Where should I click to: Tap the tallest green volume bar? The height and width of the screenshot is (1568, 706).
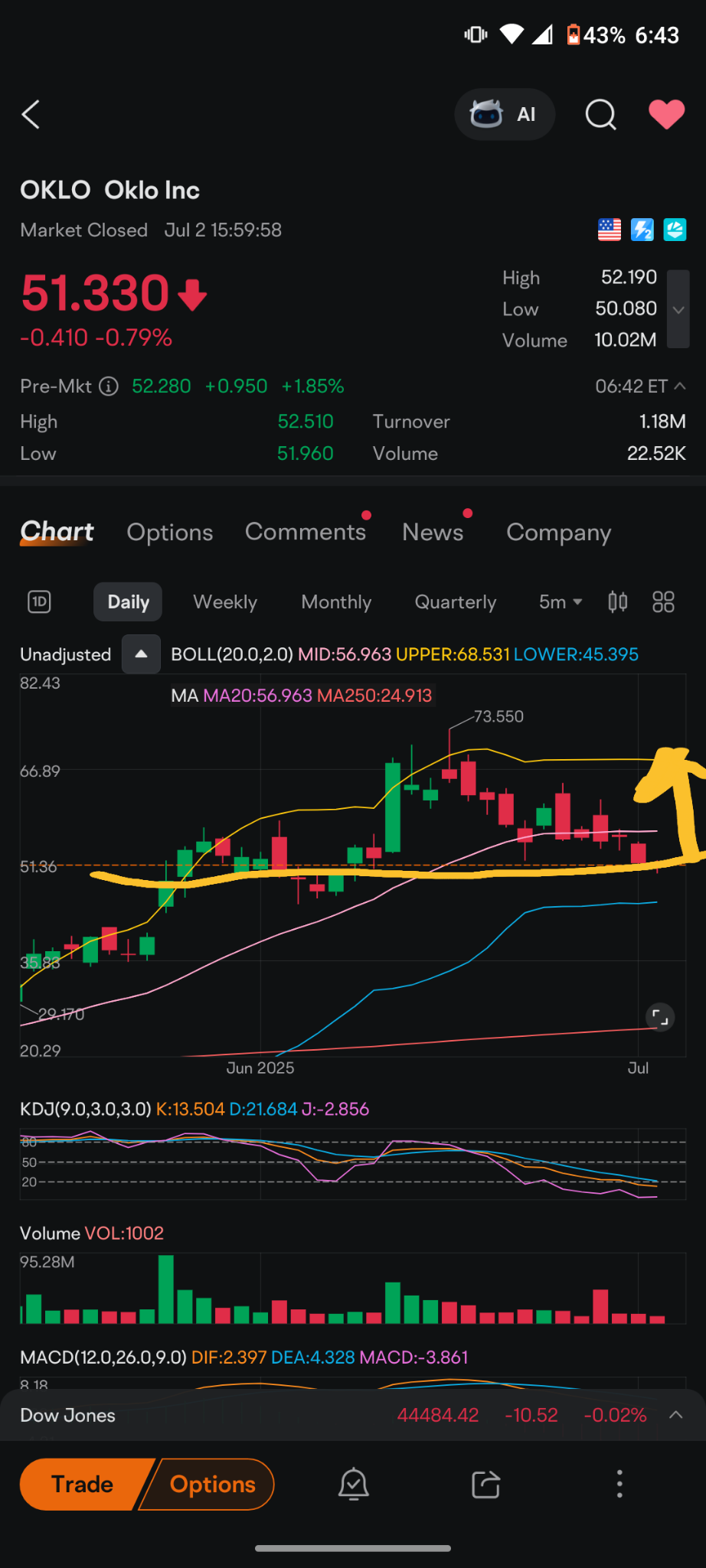click(x=165, y=1289)
